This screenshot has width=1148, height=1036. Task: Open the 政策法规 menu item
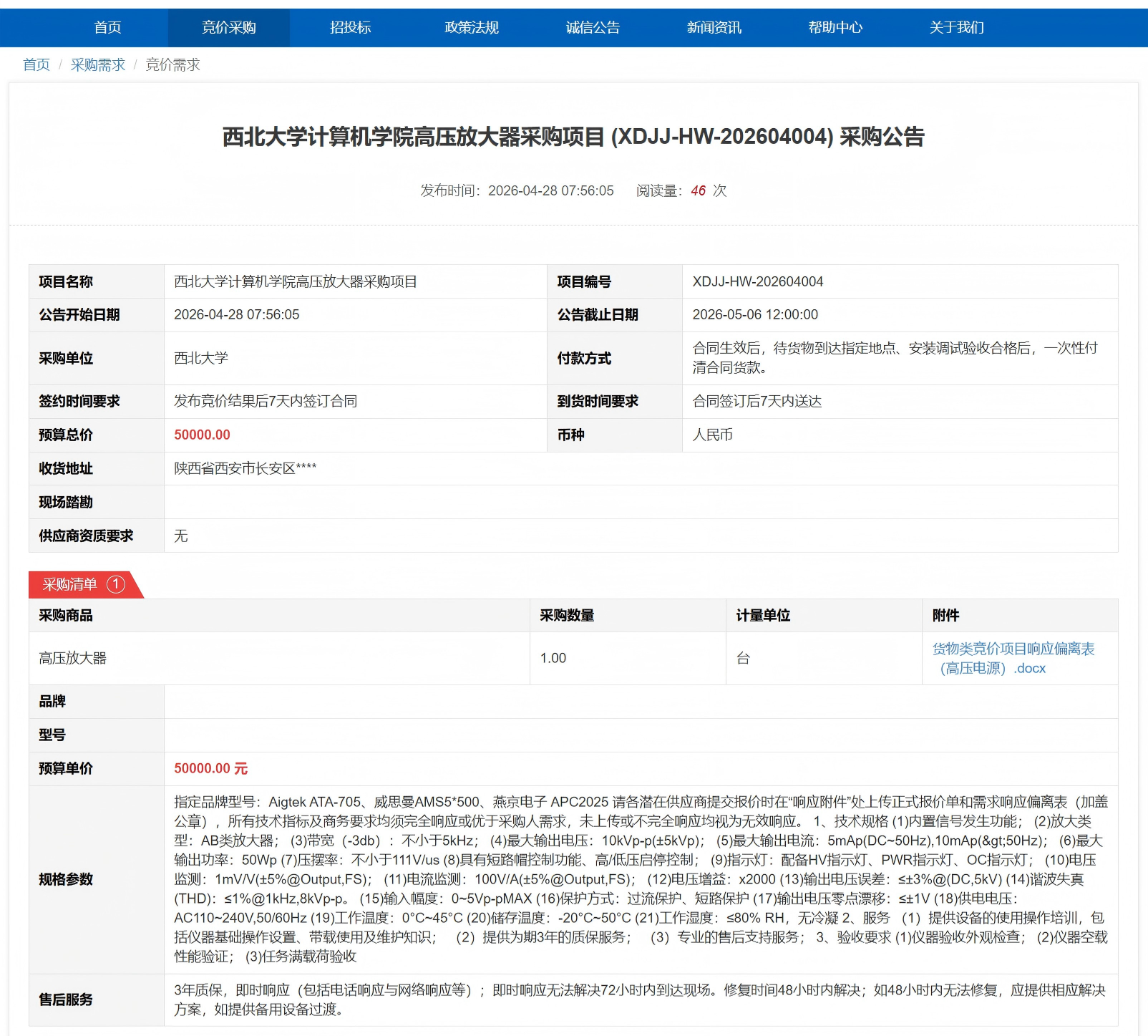click(x=471, y=28)
